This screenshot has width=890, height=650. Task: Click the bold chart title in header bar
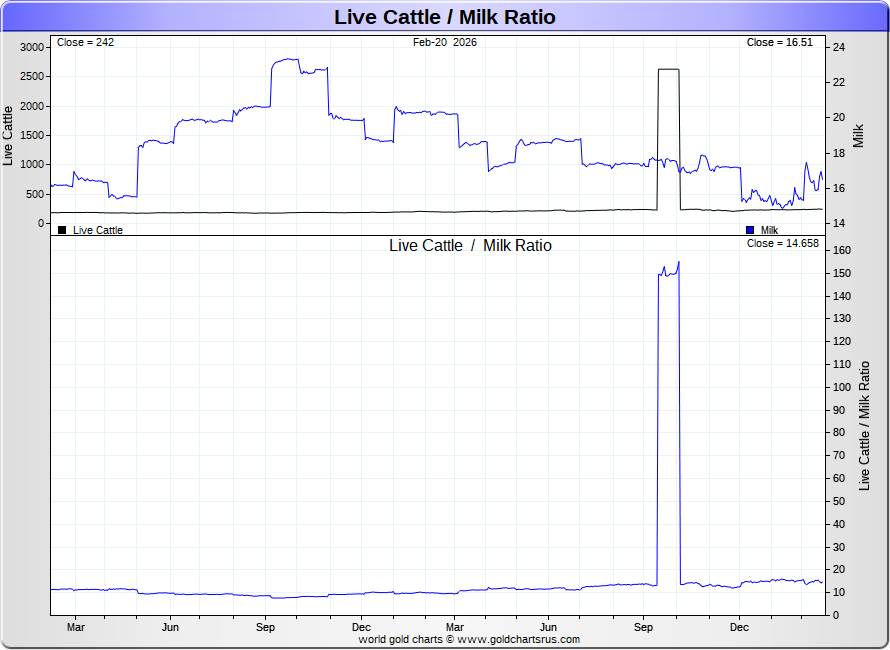pos(444,17)
